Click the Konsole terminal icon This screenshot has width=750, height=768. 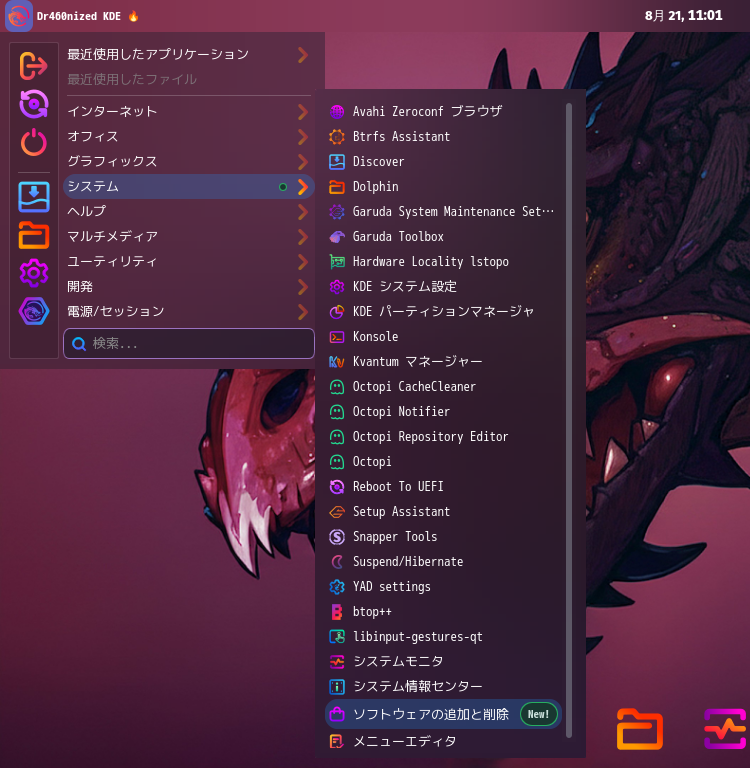coord(337,337)
